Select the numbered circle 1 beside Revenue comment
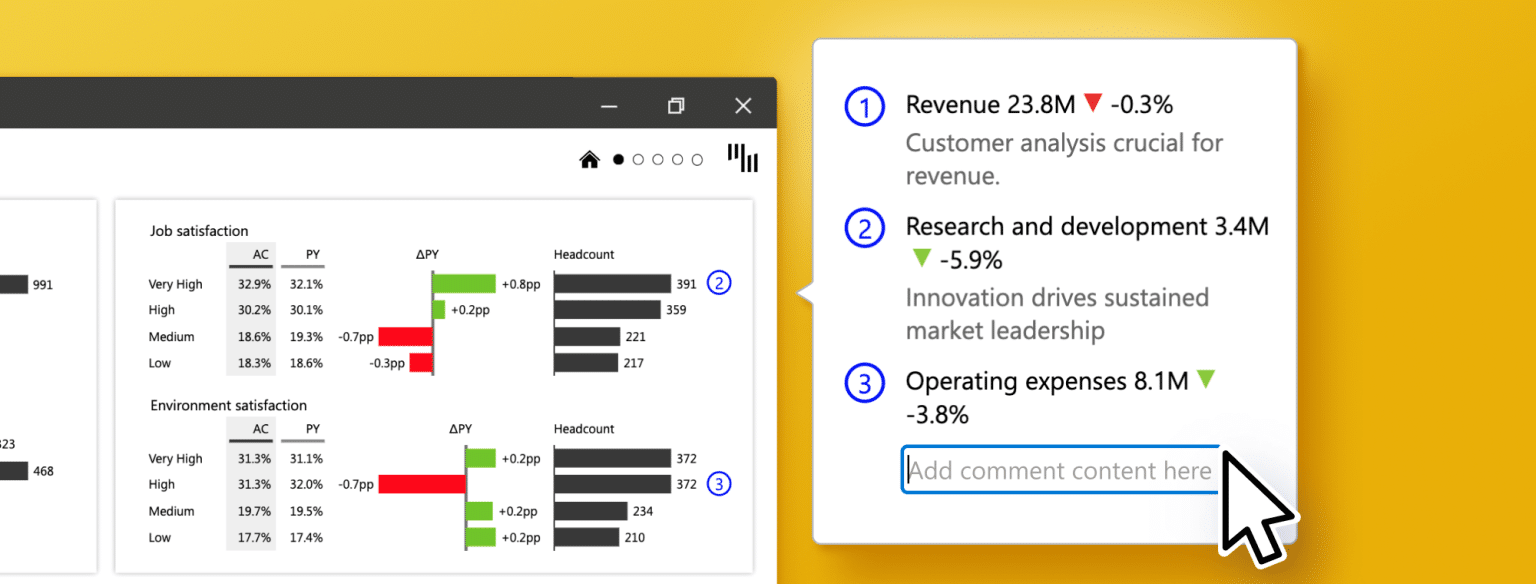1536x584 pixels. (x=865, y=106)
